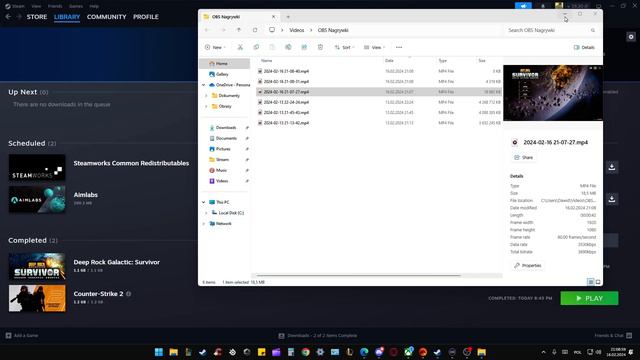
Task: Refresh the OBS Nagrywki folder view
Action: point(255,30)
